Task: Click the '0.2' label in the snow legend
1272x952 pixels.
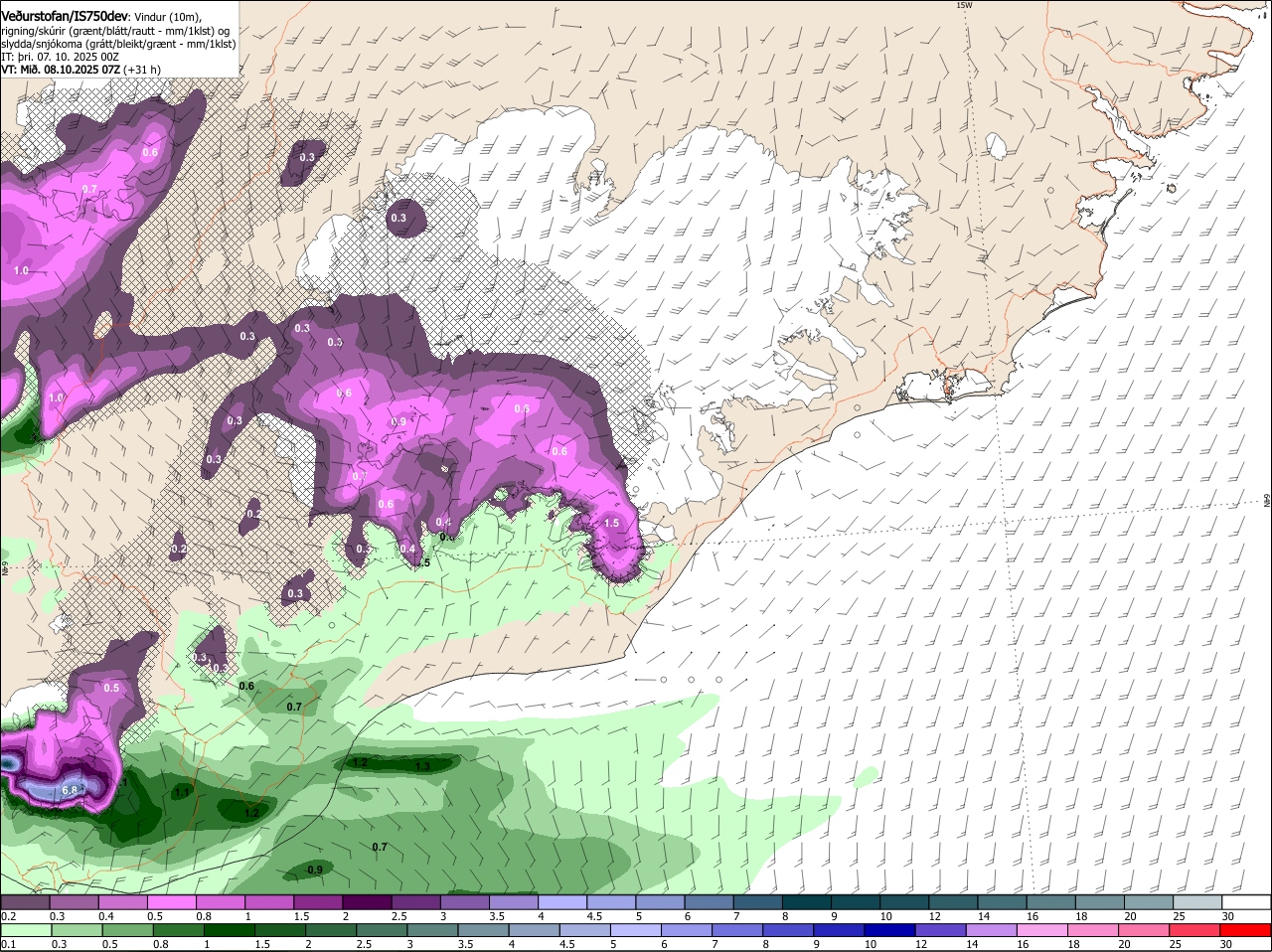Action: point(8,915)
